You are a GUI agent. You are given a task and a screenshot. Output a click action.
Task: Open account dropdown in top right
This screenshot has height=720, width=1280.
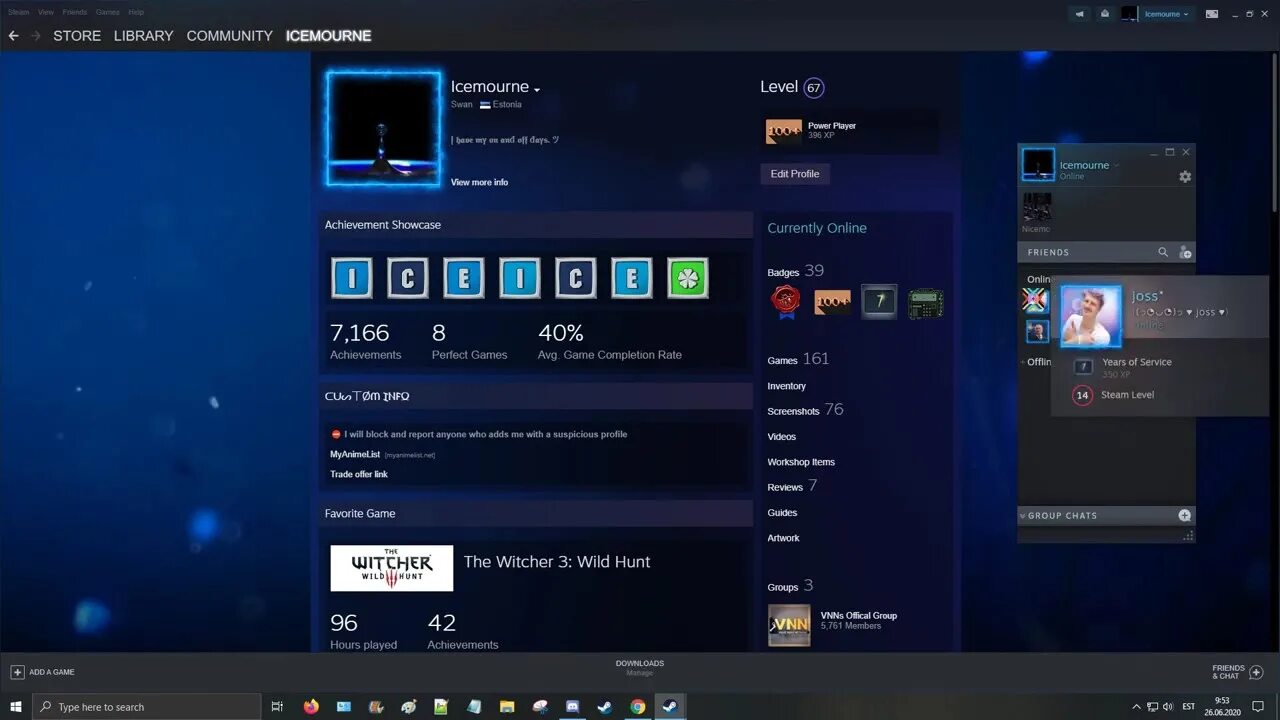(1166, 14)
